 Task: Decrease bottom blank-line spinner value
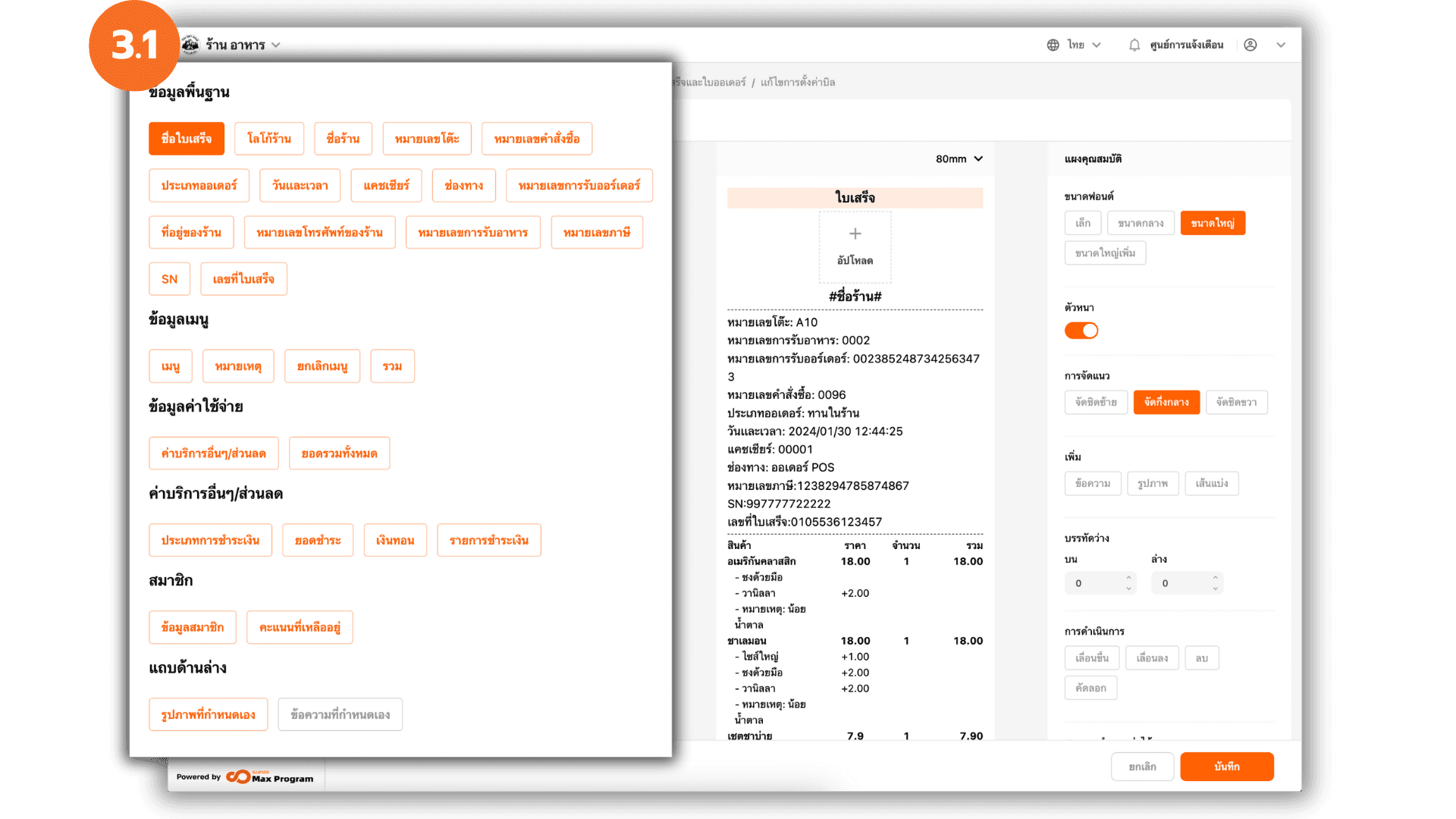pyautogui.click(x=1215, y=588)
